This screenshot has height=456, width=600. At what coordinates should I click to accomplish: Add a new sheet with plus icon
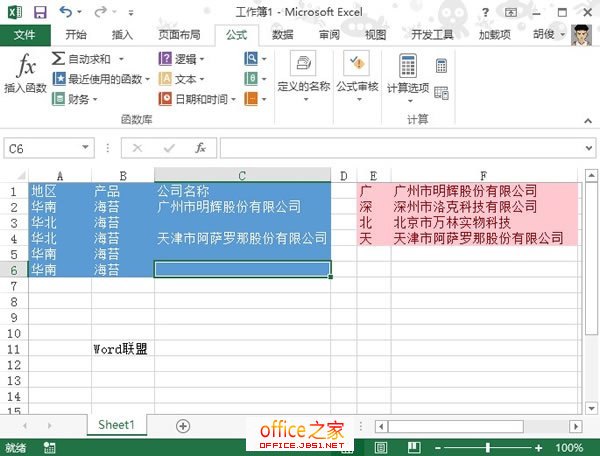click(183, 426)
